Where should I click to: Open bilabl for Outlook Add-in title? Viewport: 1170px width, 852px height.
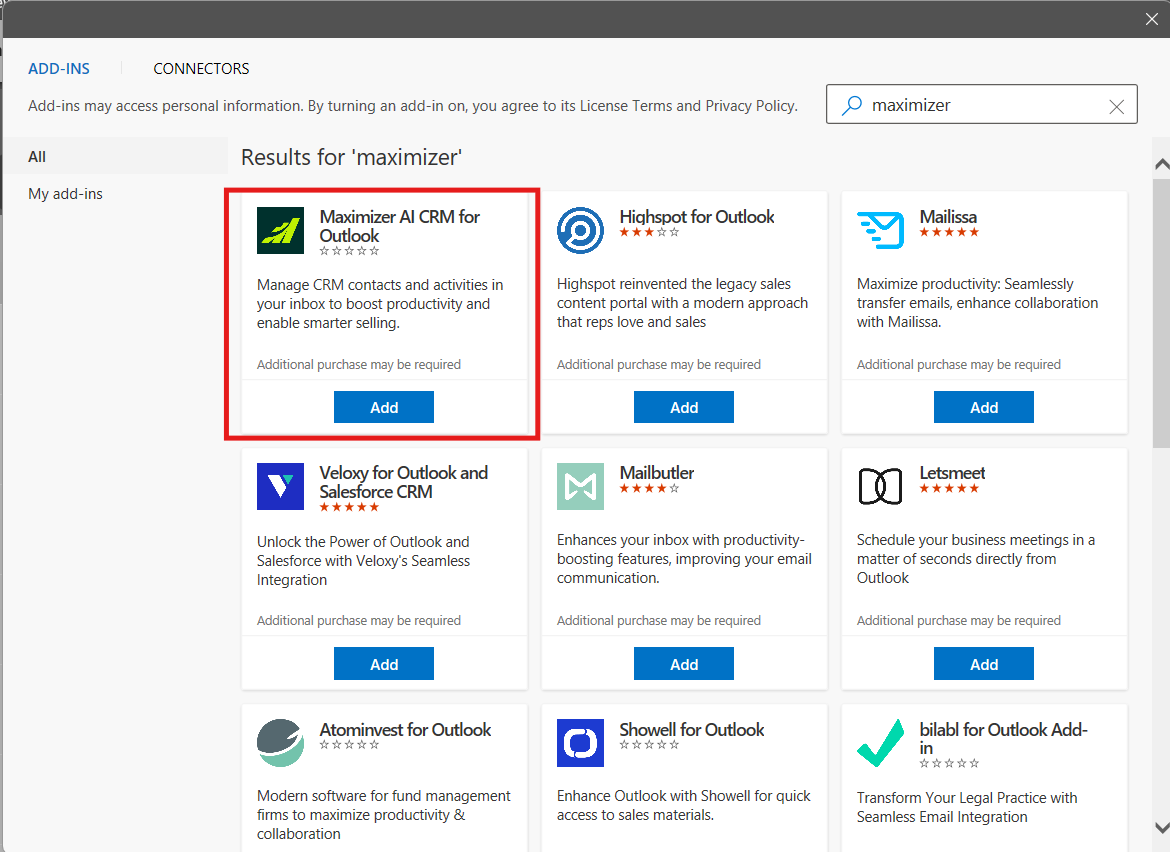[1004, 739]
